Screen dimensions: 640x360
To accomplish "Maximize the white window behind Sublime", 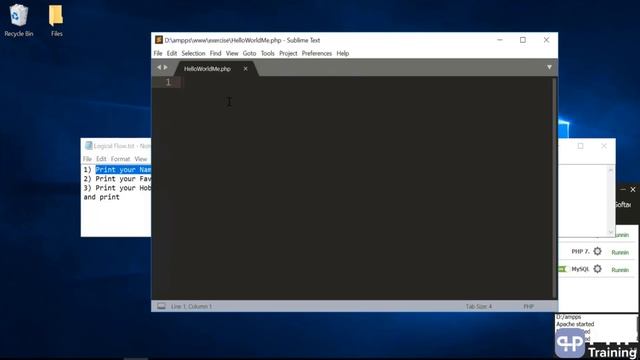I will [580, 146].
